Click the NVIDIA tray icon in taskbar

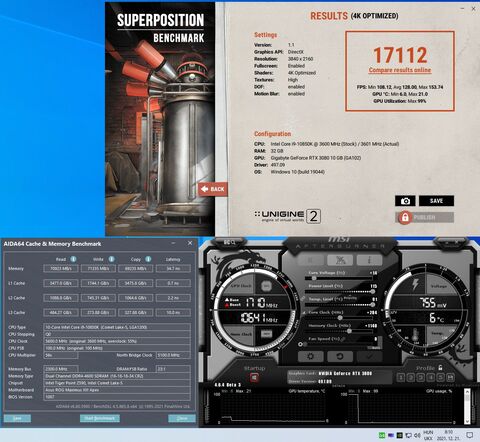tap(399, 435)
